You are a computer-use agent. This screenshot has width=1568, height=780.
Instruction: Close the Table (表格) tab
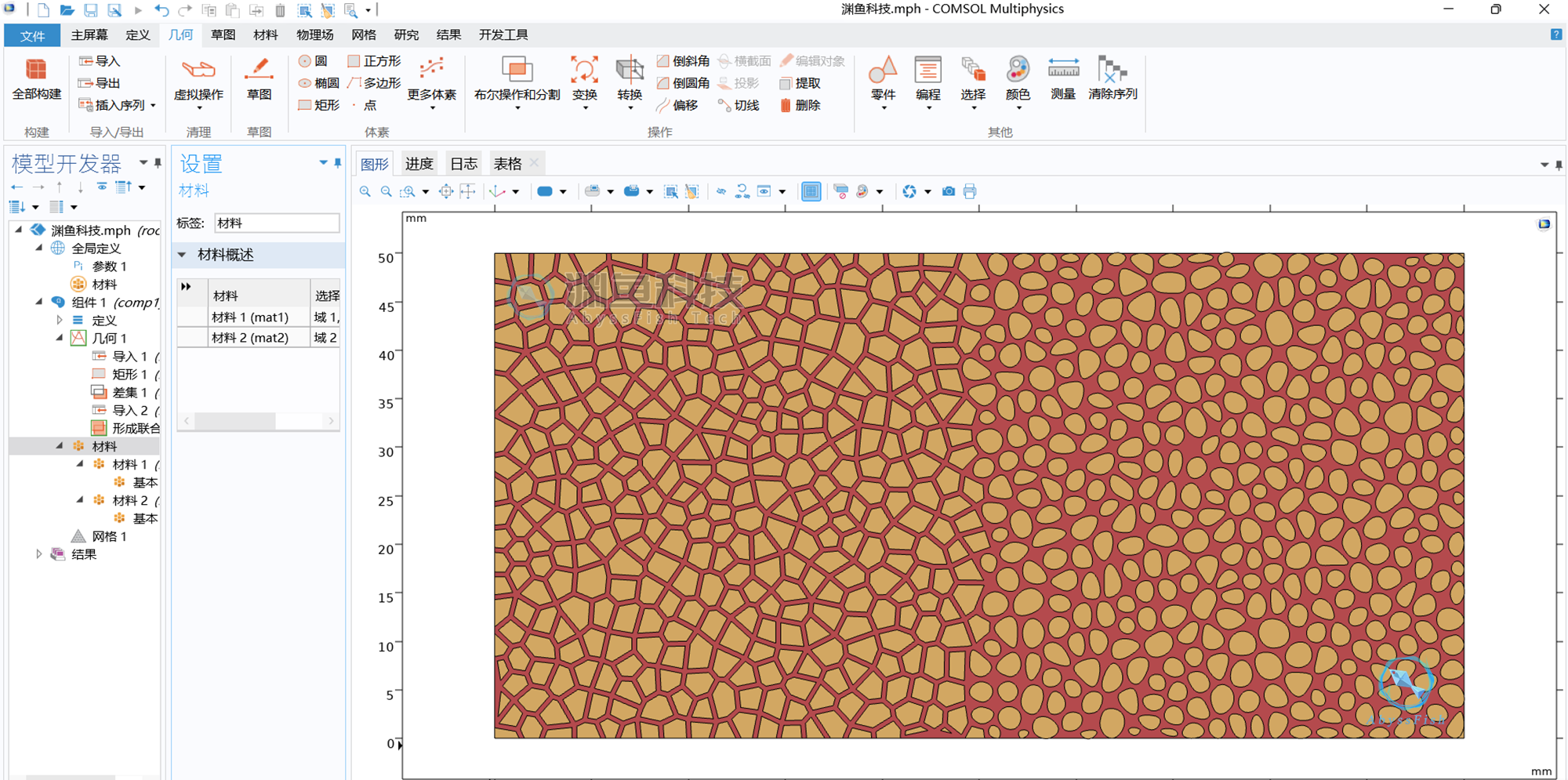coord(535,163)
